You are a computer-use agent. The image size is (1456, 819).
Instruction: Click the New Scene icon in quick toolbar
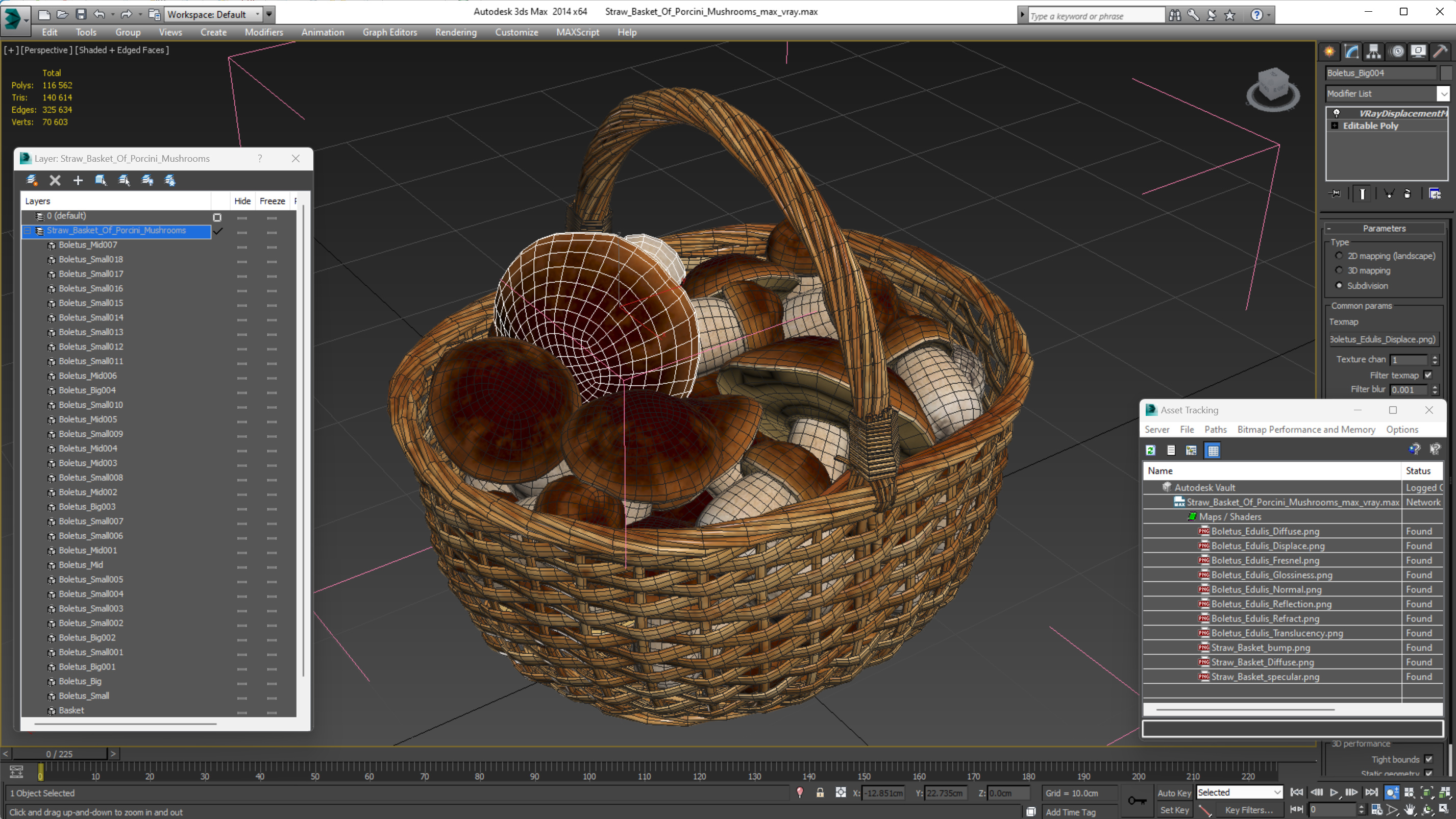point(43,14)
